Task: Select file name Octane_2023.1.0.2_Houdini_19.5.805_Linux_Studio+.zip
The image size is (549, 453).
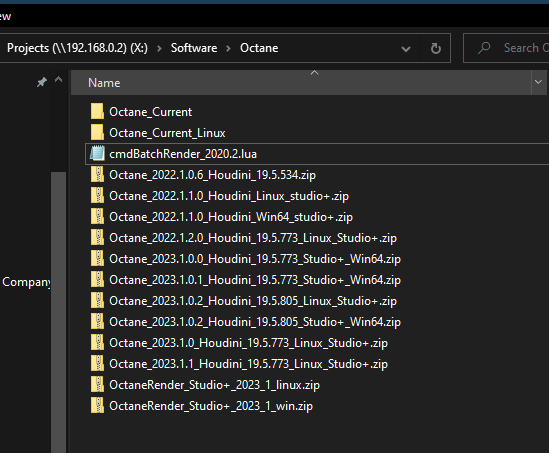Action: tap(253, 301)
